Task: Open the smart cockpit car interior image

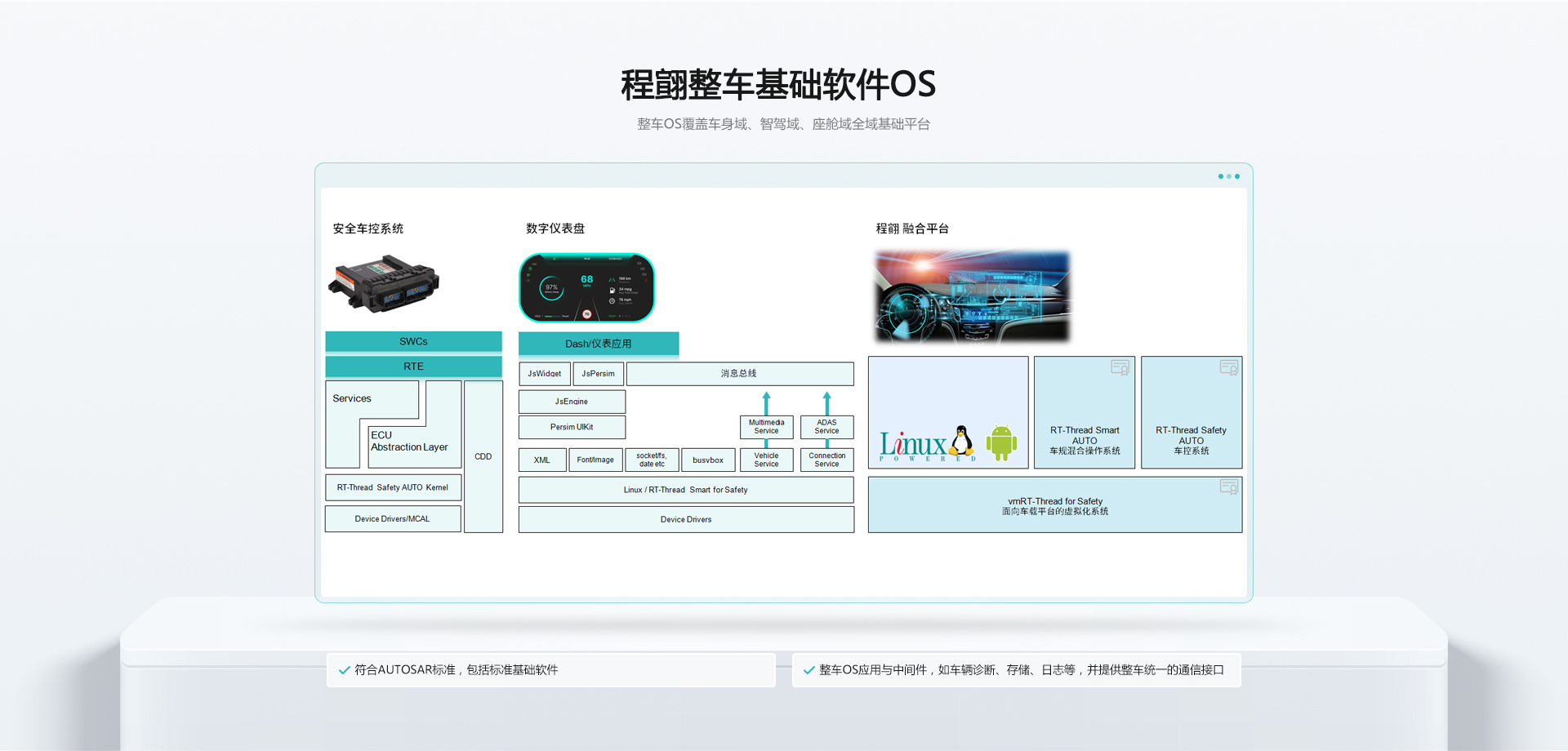Action: click(972, 296)
